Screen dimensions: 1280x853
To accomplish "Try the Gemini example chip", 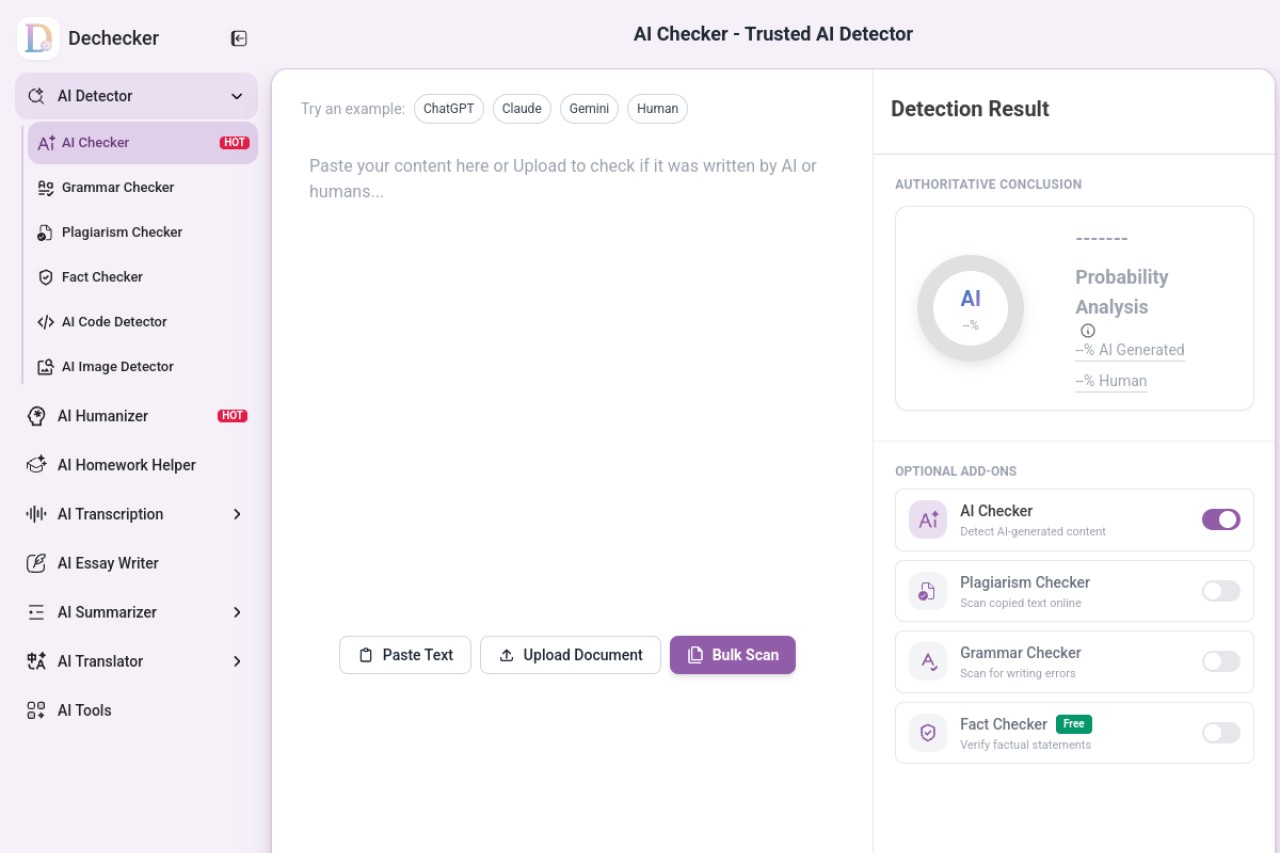I will click(589, 109).
